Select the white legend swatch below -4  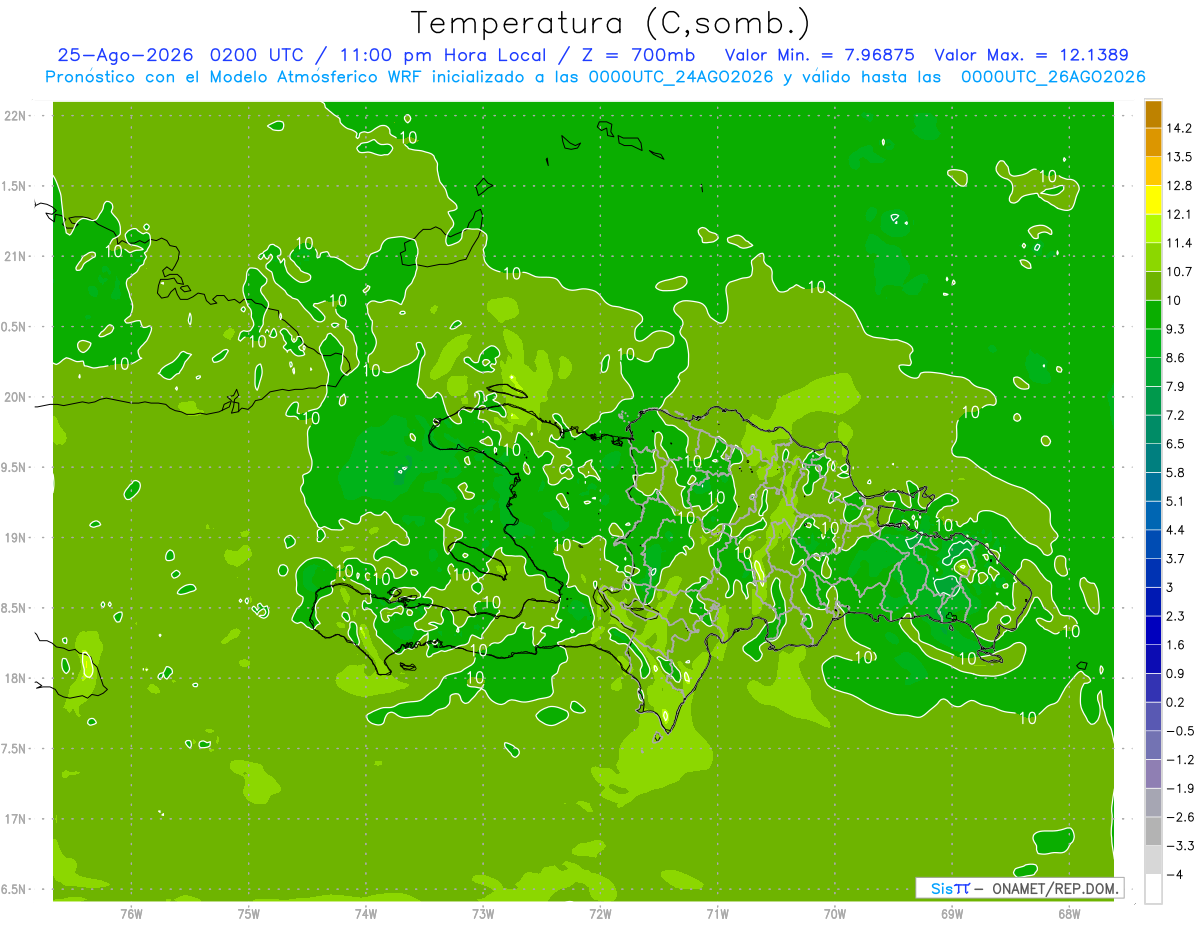pos(1153,889)
